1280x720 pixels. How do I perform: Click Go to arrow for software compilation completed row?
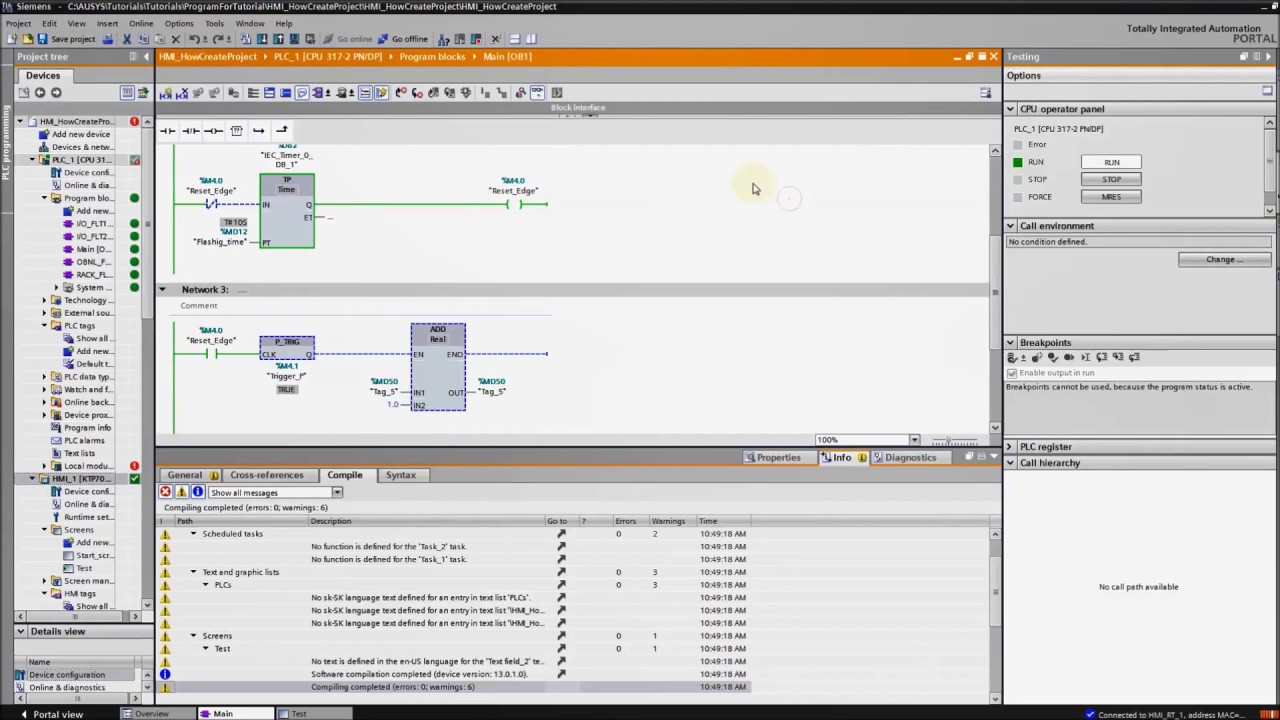[561, 674]
